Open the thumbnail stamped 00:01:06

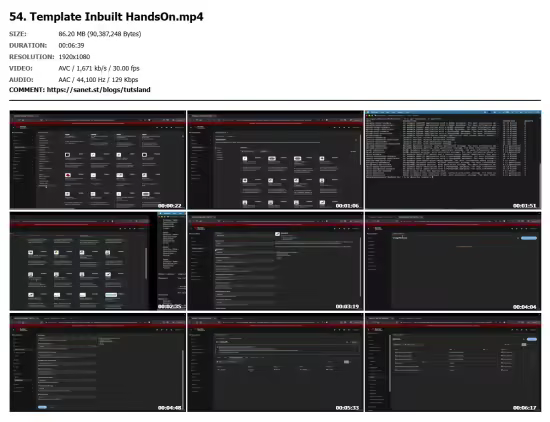click(275, 160)
